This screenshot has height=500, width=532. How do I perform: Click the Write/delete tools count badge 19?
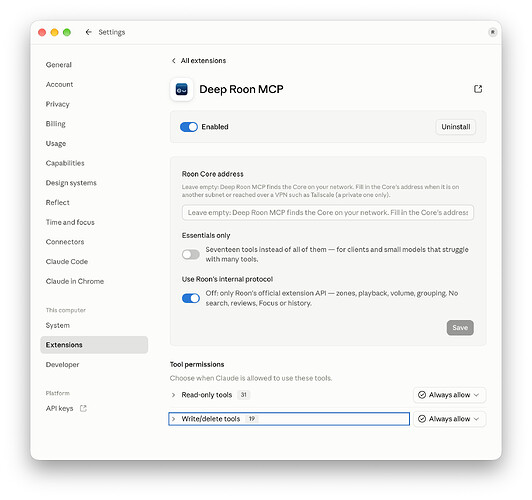coord(251,419)
